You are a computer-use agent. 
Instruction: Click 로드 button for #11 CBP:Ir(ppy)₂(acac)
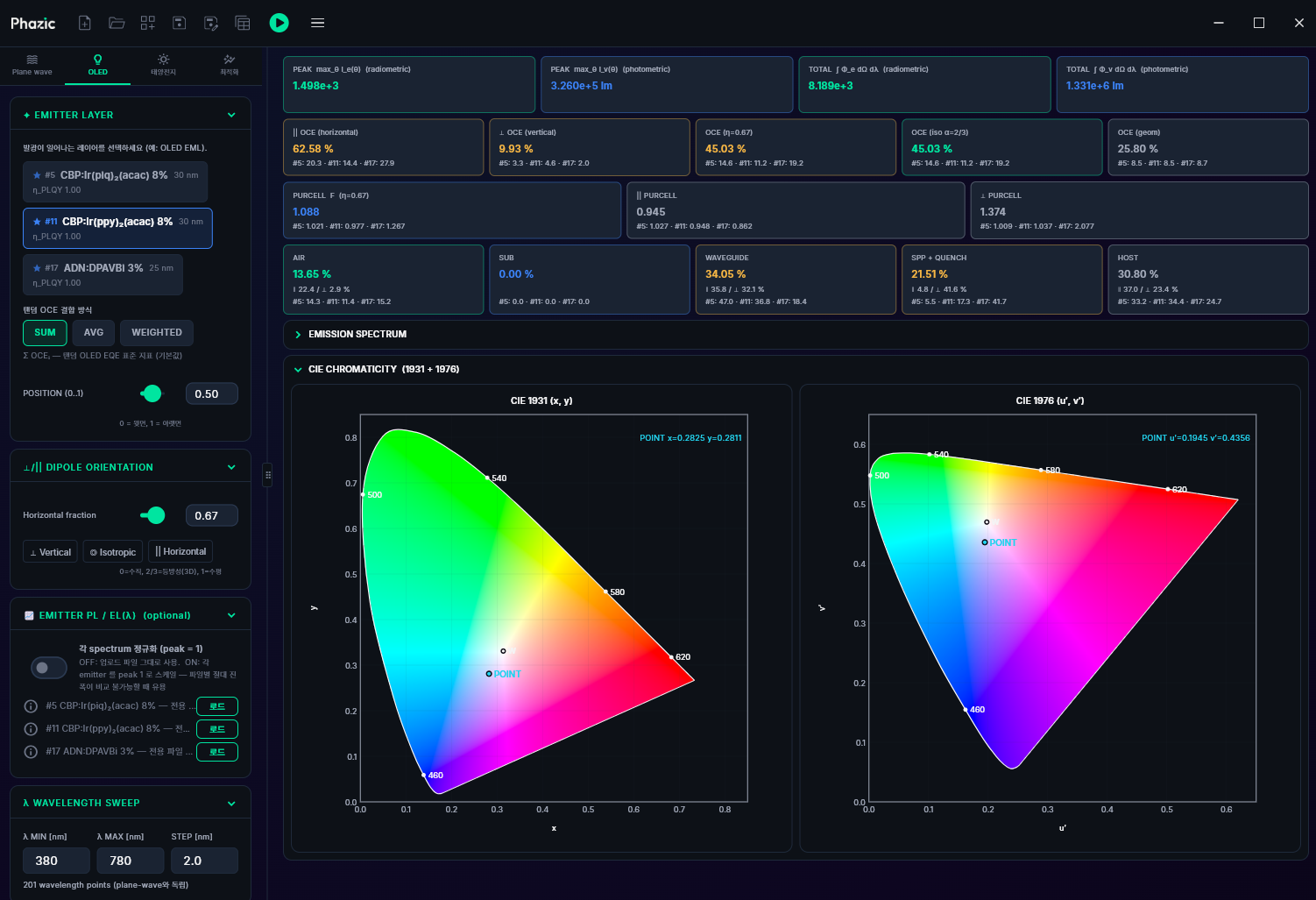coord(217,729)
